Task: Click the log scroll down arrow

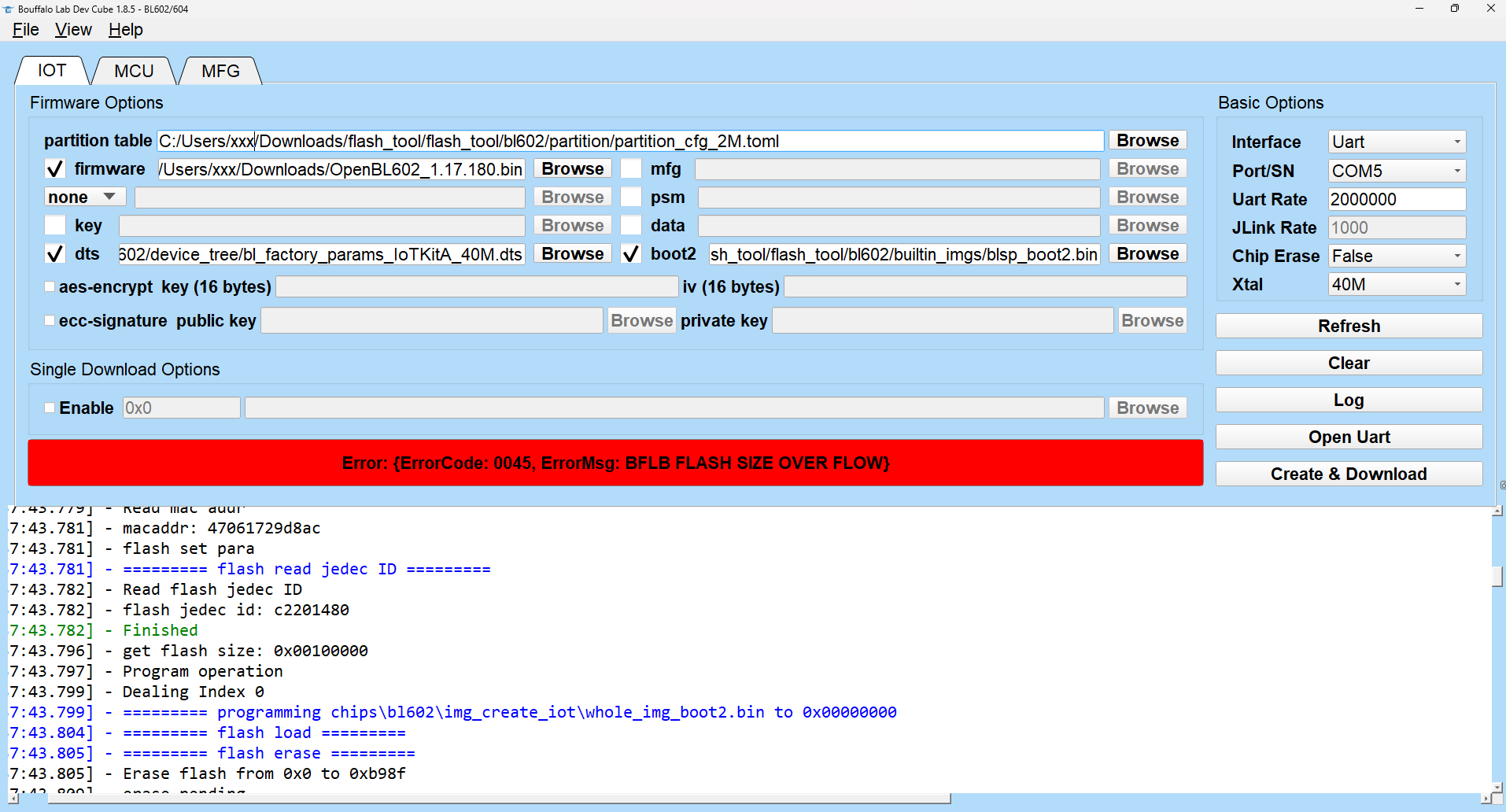Action: (x=1497, y=787)
